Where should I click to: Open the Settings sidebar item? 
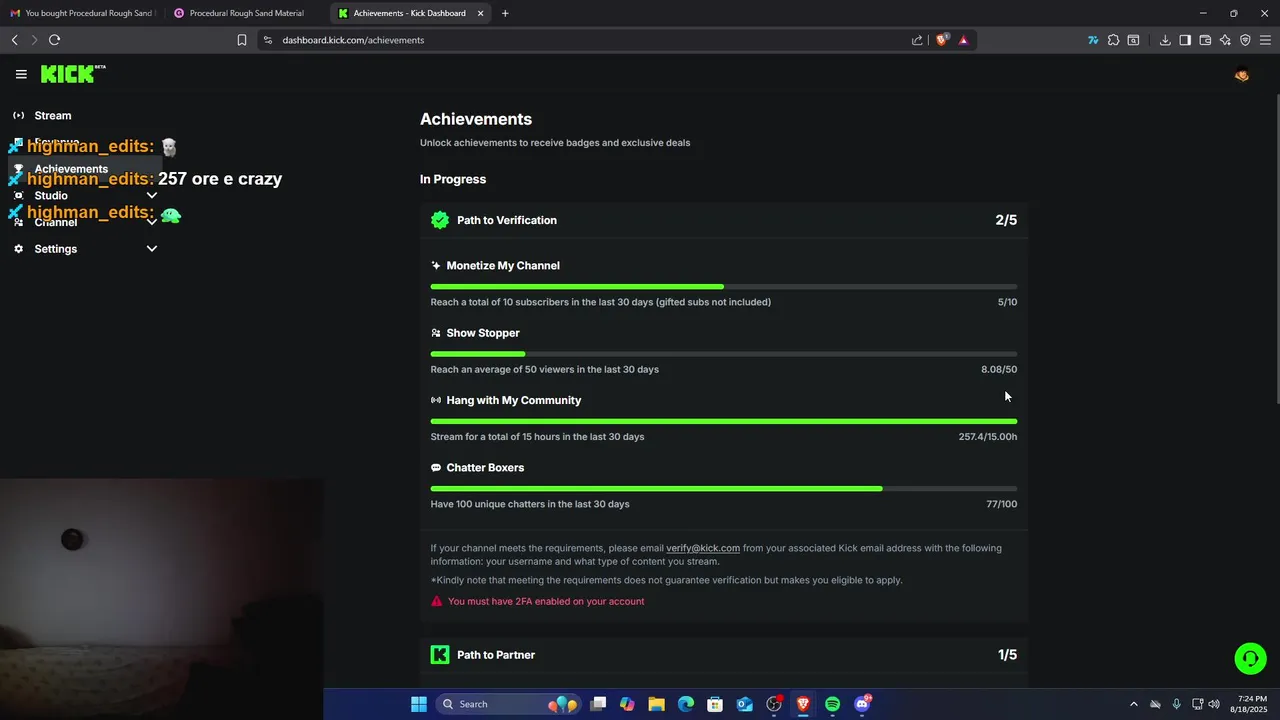coord(85,249)
